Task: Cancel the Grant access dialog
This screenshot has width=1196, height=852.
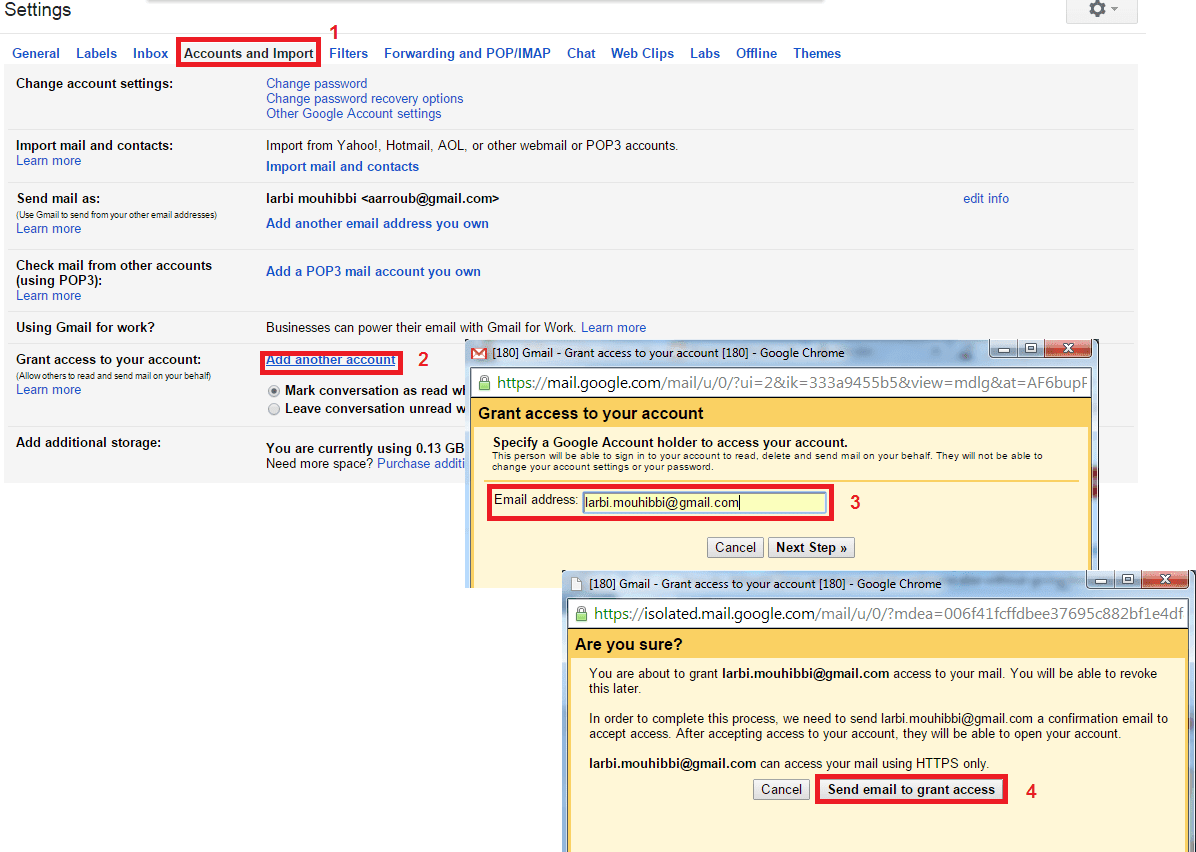Action: coord(735,548)
